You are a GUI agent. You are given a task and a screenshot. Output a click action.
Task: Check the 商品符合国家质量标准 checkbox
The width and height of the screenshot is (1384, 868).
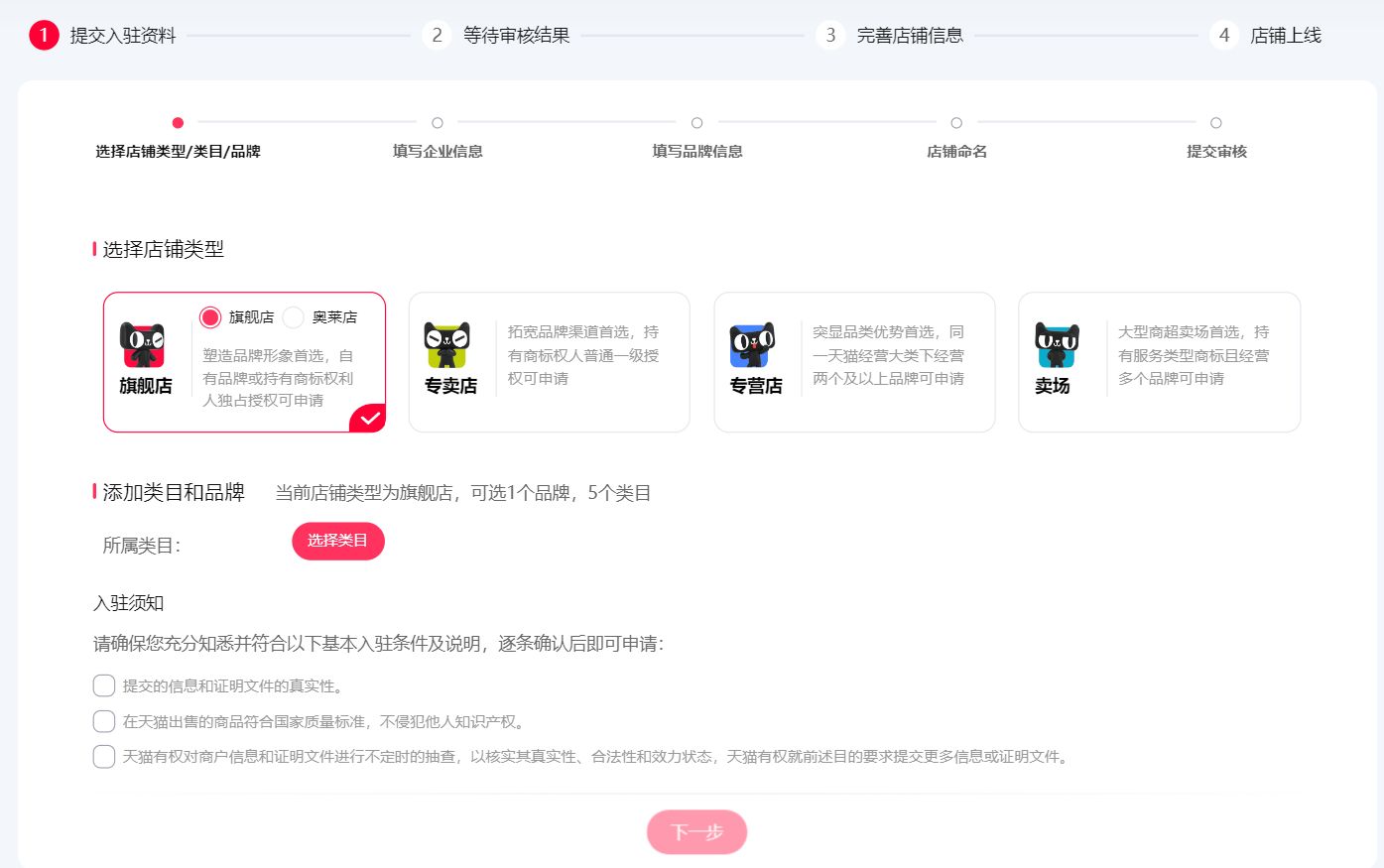point(104,721)
